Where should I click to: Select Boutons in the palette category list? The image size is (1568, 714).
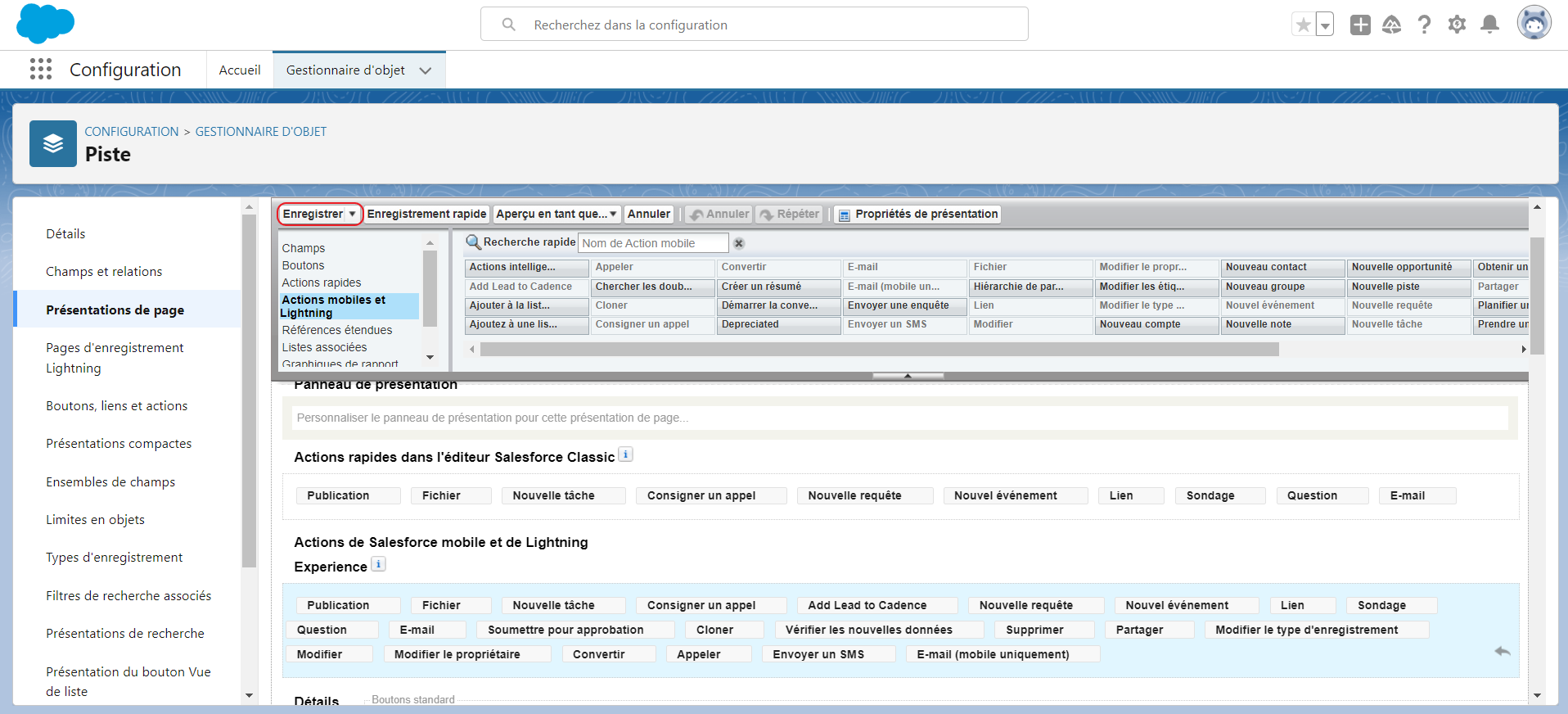304,265
